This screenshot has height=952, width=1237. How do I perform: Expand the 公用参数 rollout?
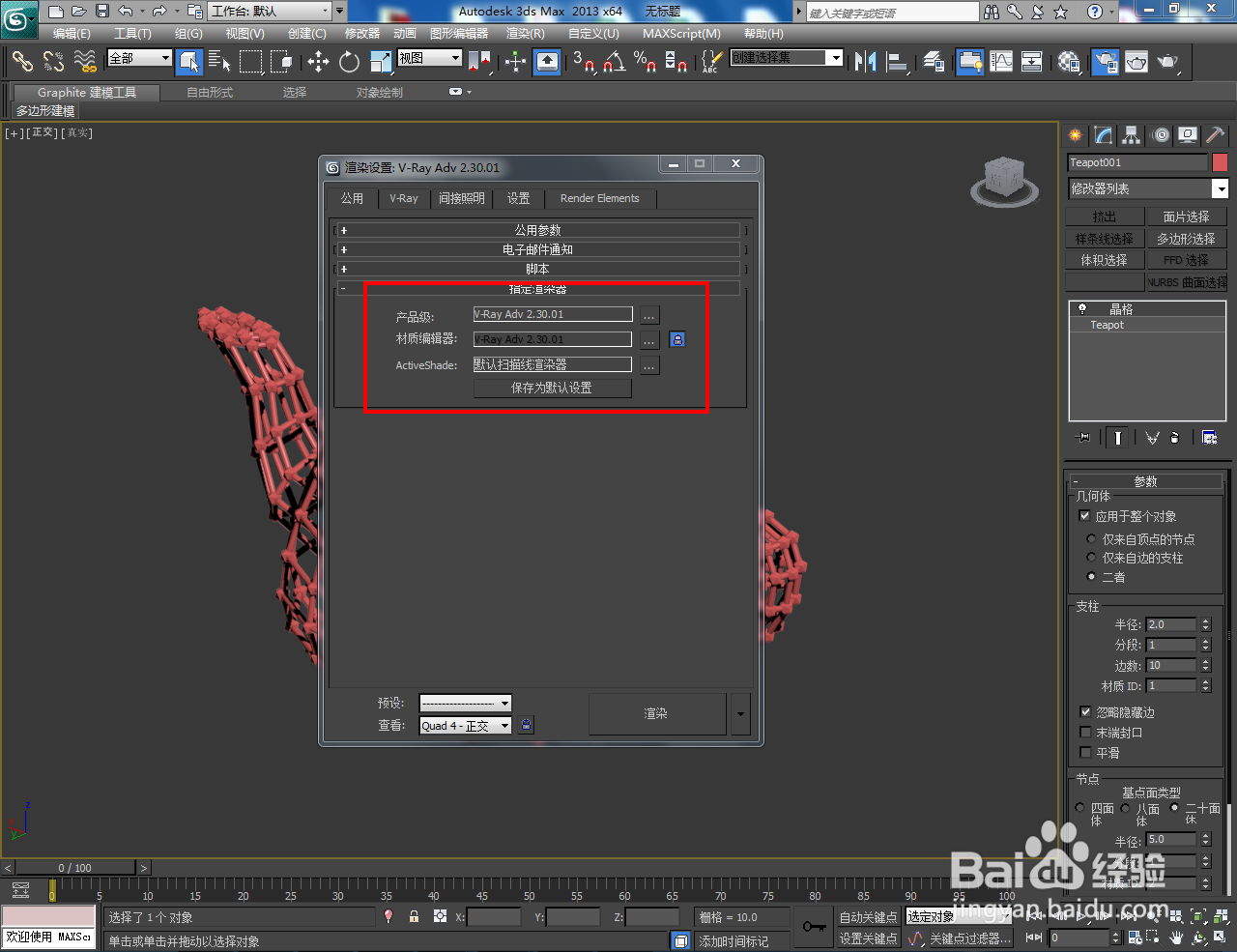[538, 230]
